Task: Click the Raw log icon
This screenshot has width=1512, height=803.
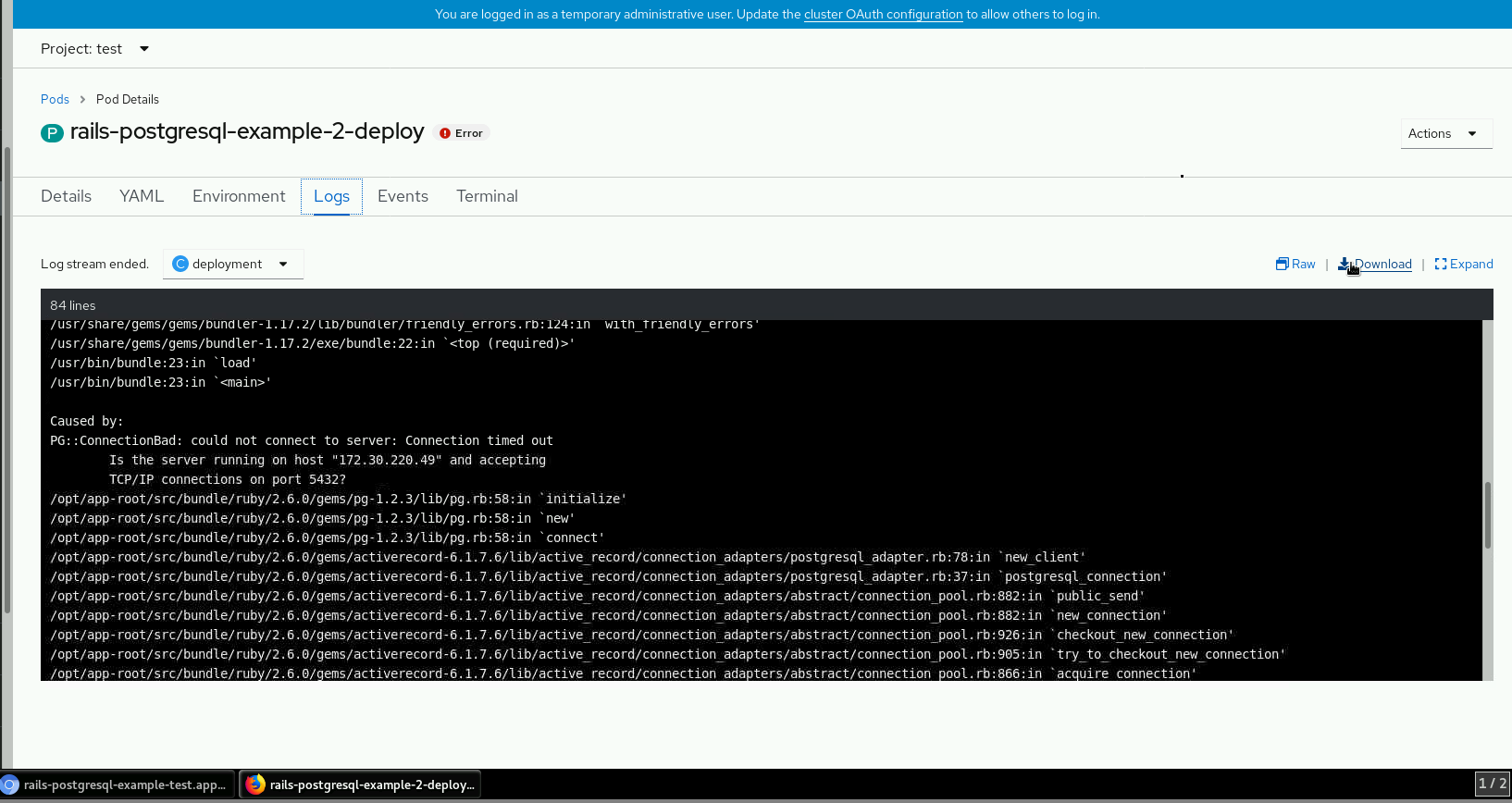Action: click(1282, 264)
